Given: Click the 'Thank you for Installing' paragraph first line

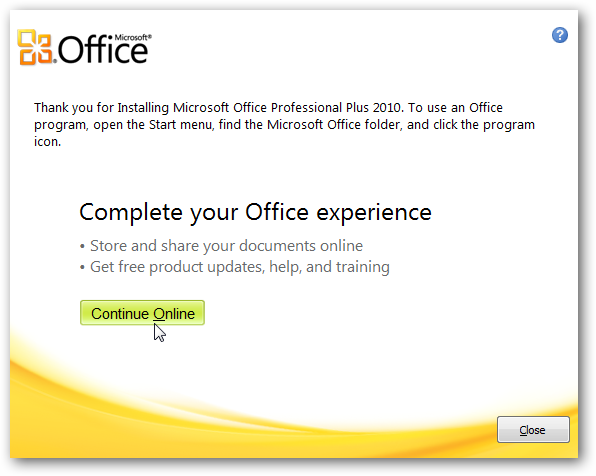Looking at the screenshot, I should (x=268, y=108).
